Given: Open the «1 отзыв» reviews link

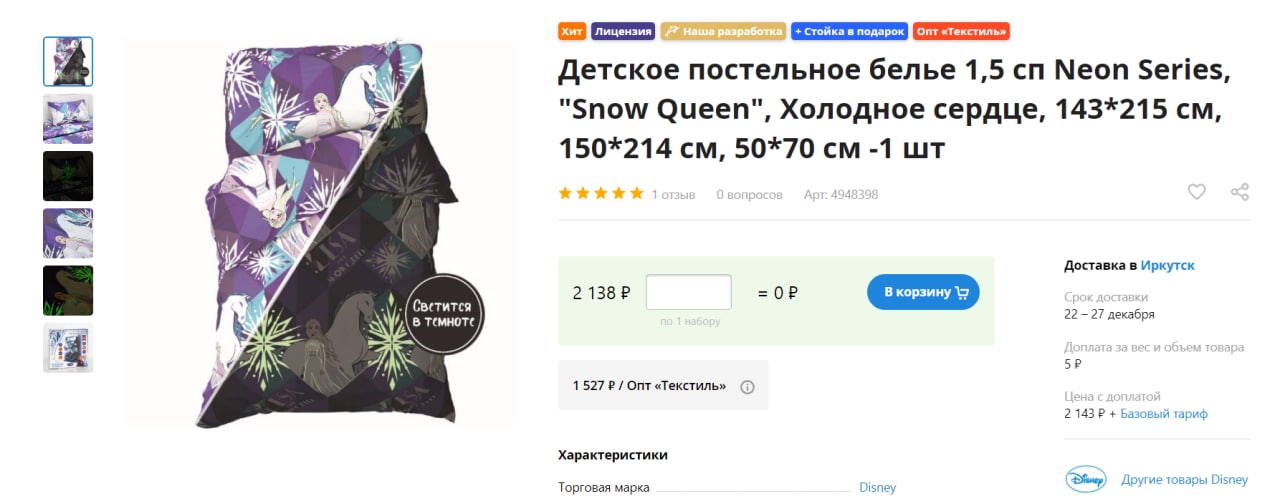Looking at the screenshot, I should tap(673, 195).
